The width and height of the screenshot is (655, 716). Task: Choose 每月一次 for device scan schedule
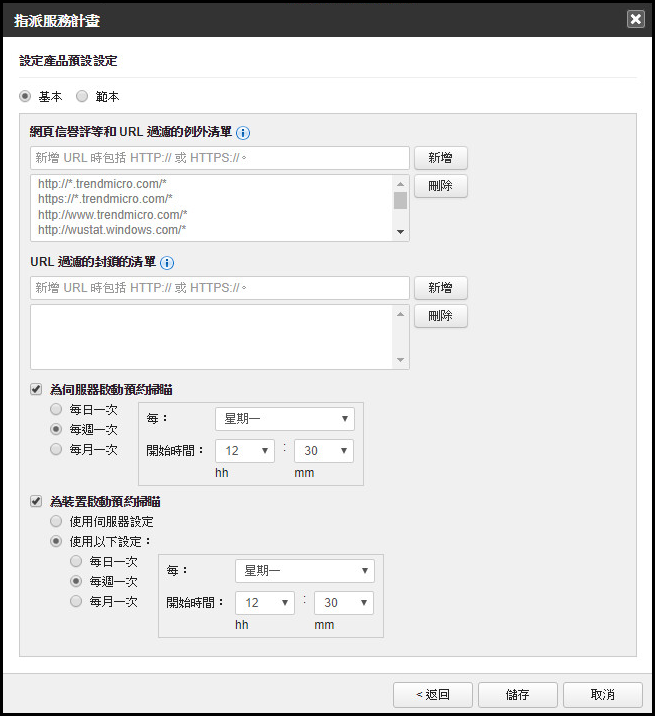click(x=77, y=601)
